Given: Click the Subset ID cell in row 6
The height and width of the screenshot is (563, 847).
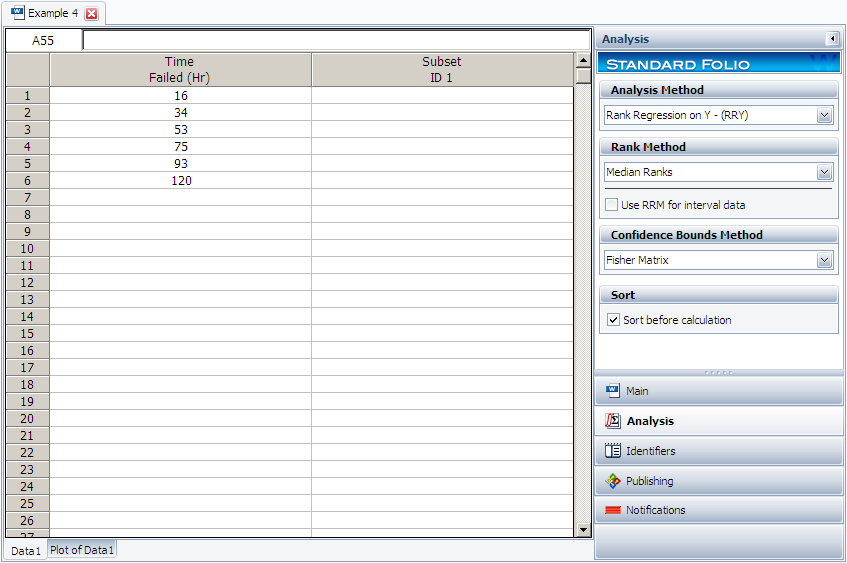Looking at the screenshot, I should 442,180.
